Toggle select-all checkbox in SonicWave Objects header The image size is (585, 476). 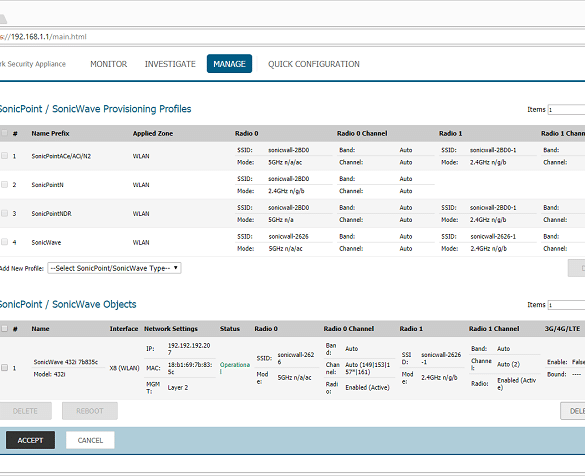click(4, 328)
